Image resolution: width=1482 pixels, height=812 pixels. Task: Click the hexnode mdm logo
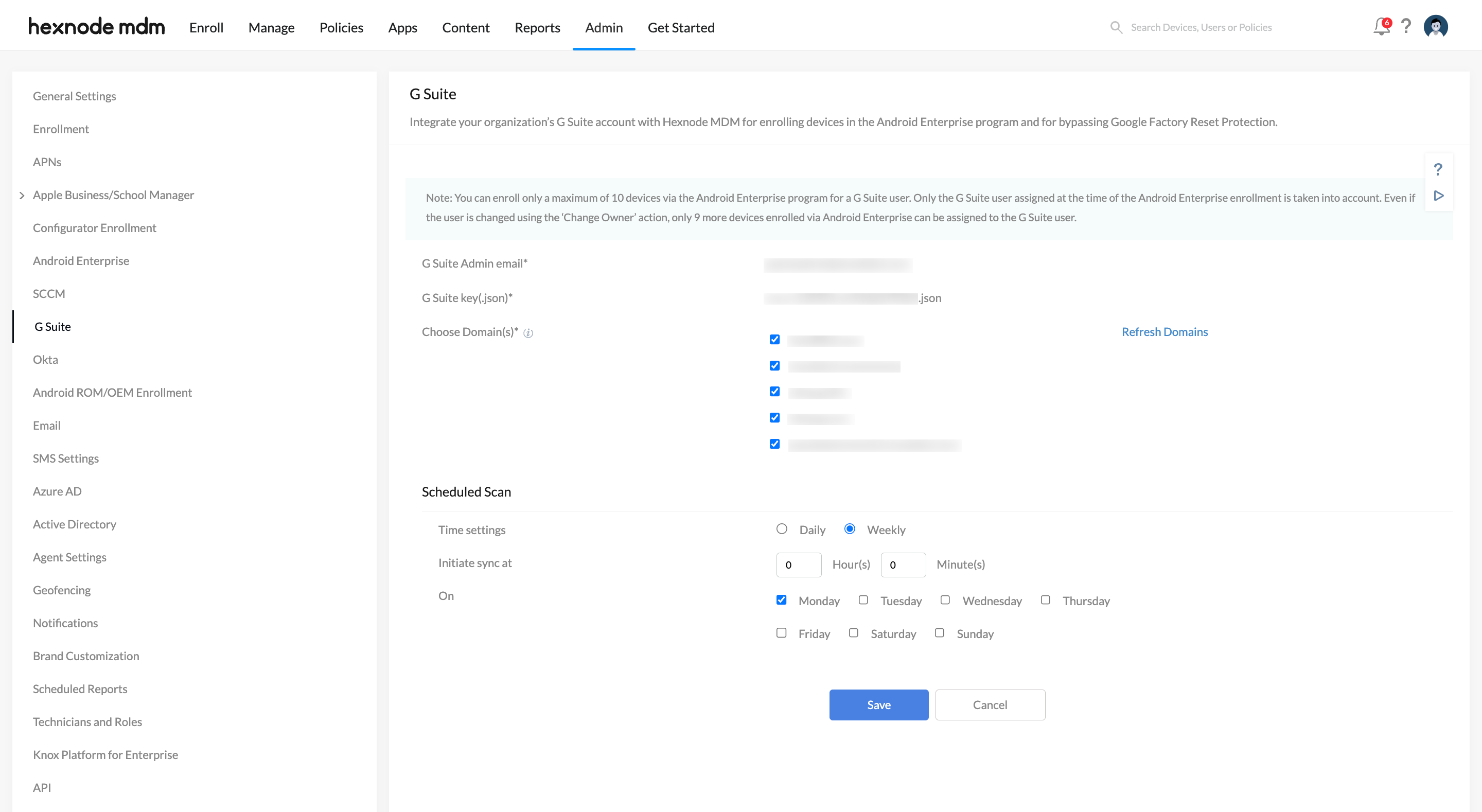(97, 26)
